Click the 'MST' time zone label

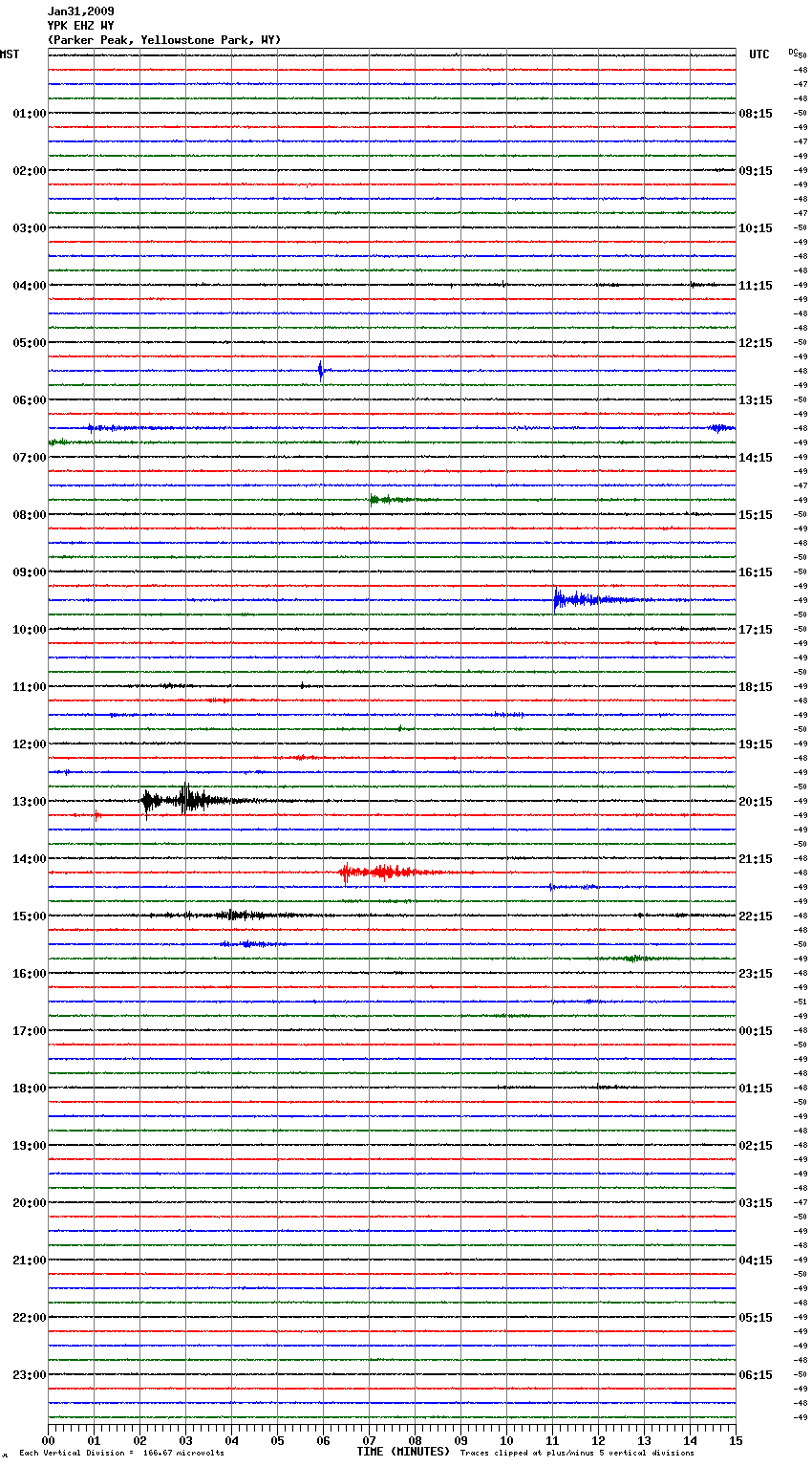click(10, 54)
